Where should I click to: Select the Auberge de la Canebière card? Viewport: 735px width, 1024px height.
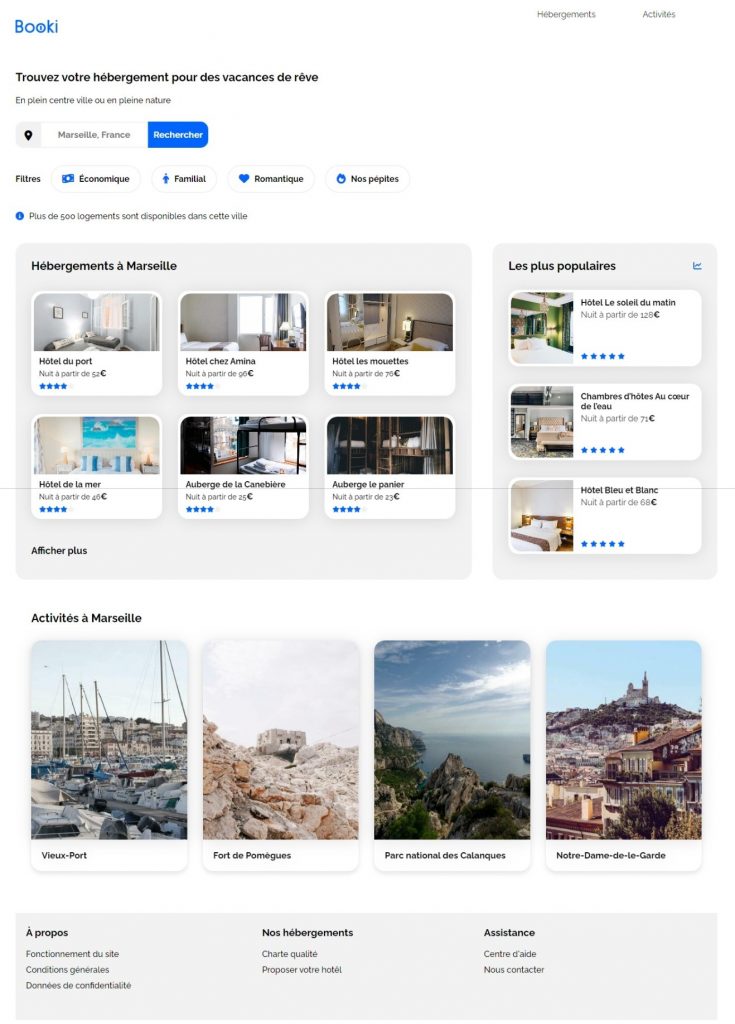click(243, 467)
